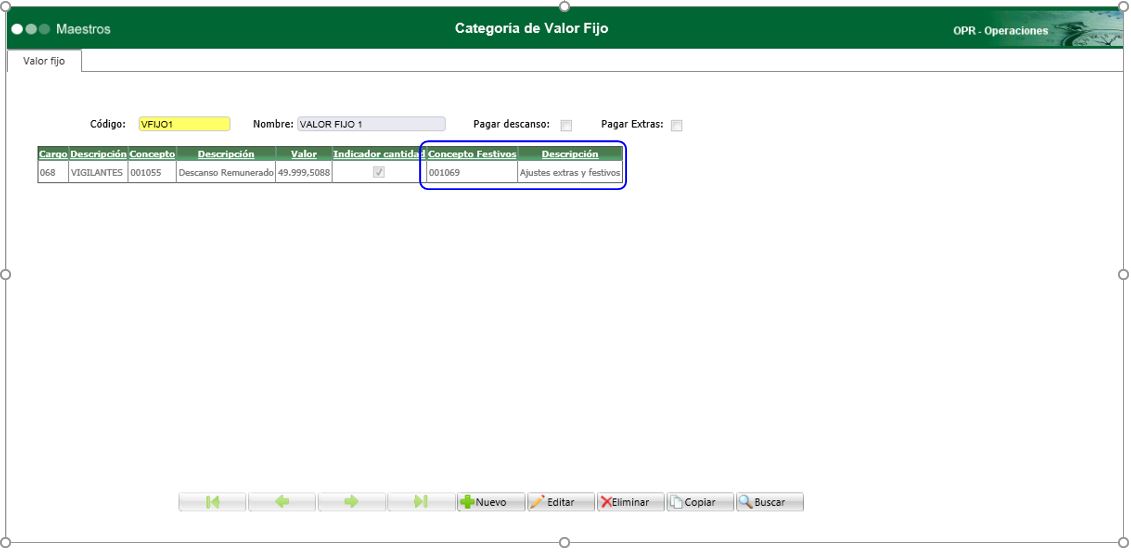Open the Valor fijo tab

[44, 61]
